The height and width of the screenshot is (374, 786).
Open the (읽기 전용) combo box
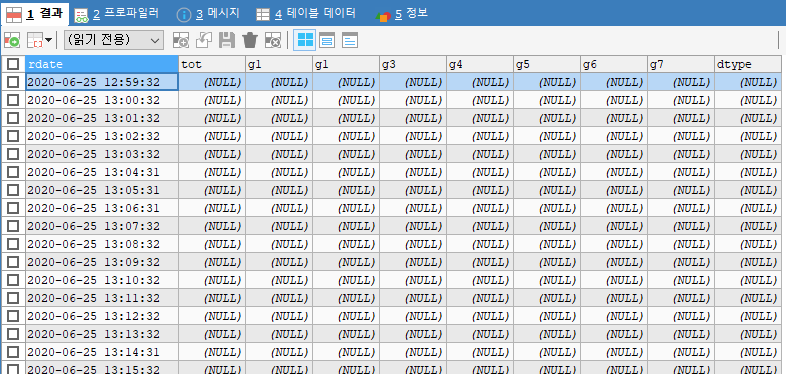point(114,40)
